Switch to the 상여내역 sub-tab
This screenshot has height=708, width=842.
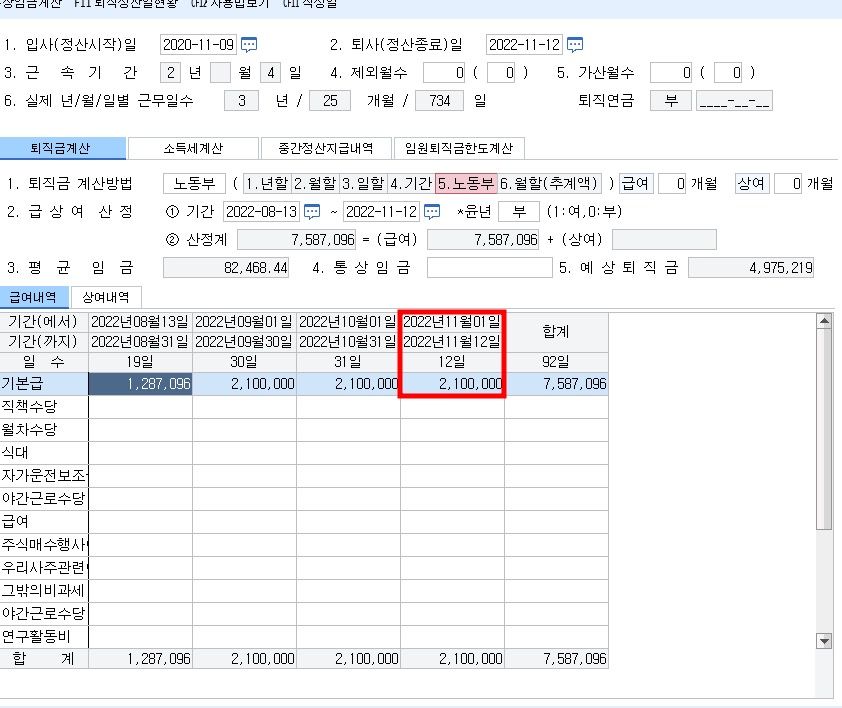point(106,297)
